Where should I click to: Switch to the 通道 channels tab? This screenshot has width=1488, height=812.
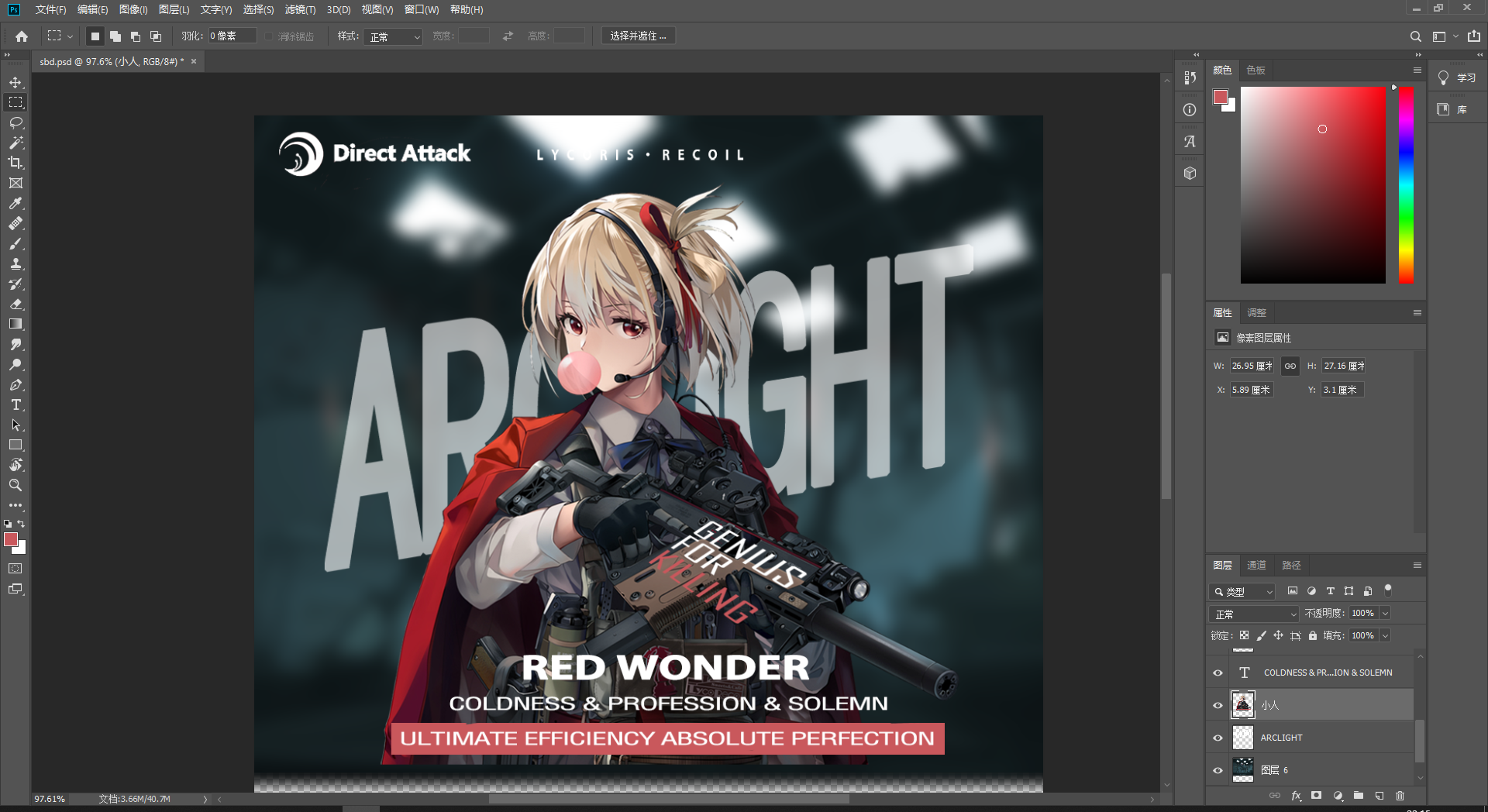coord(1256,565)
